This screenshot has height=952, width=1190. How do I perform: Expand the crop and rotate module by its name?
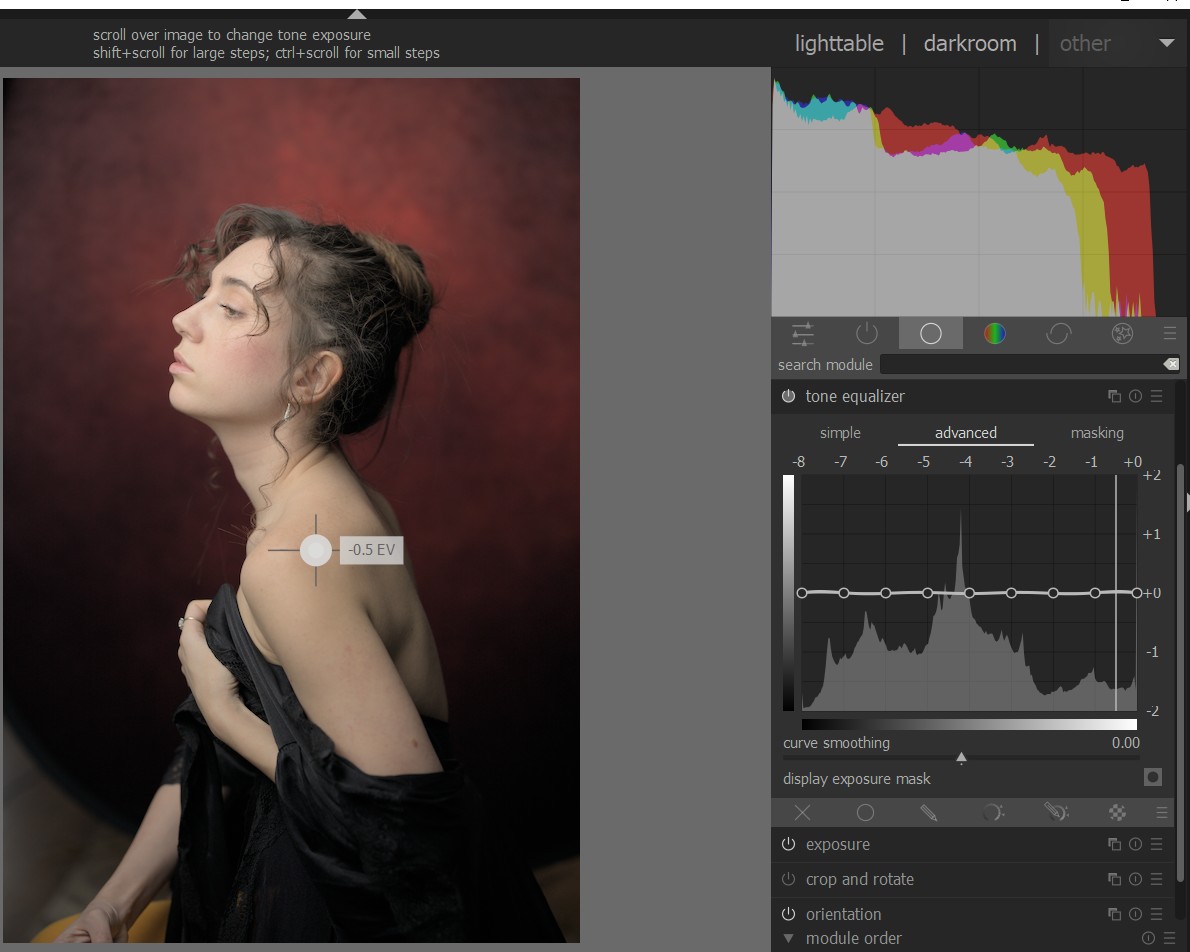(x=860, y=879)
